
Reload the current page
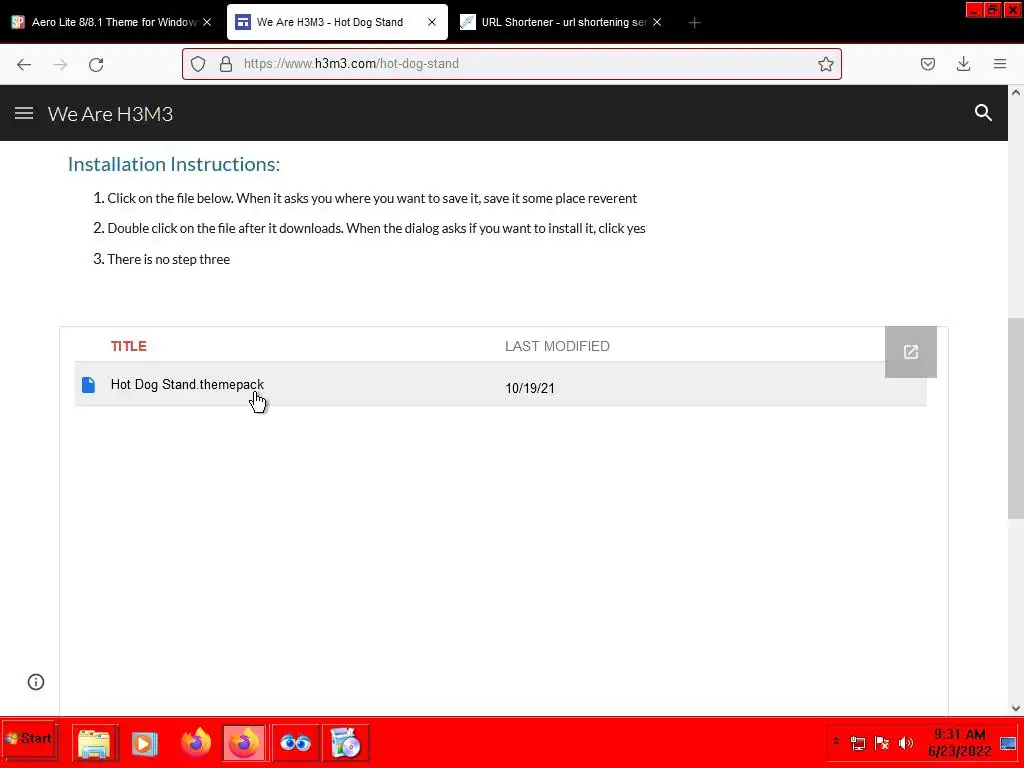click(96, 64)
